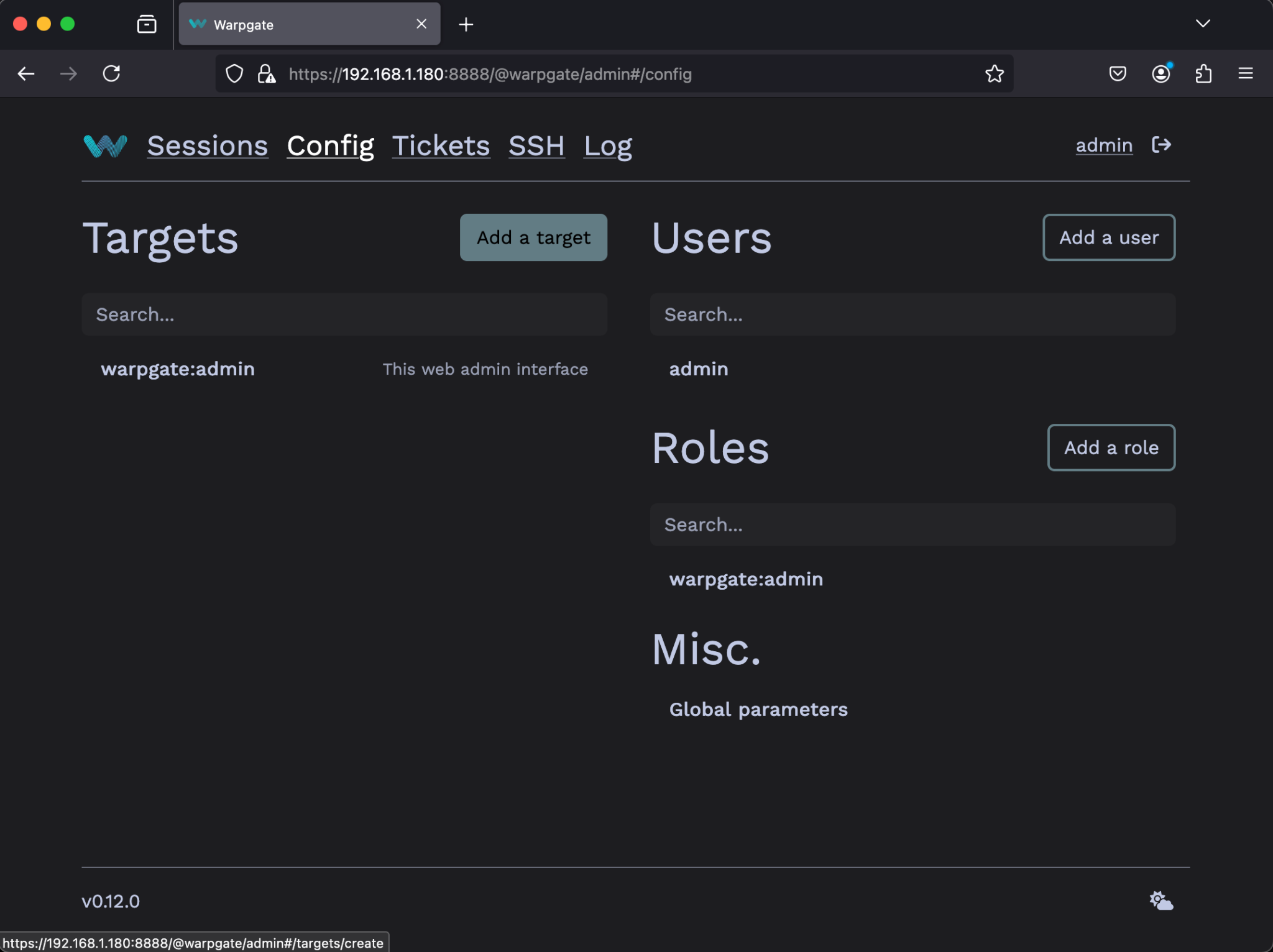Bookmark the page with the star icon
The height and width of the screenshot is (952, 1273).
(x=994, y=73)
